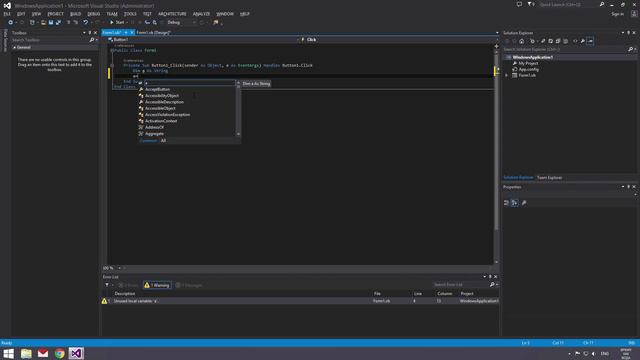Click the Undo toolbar icon

pos(85,22)
